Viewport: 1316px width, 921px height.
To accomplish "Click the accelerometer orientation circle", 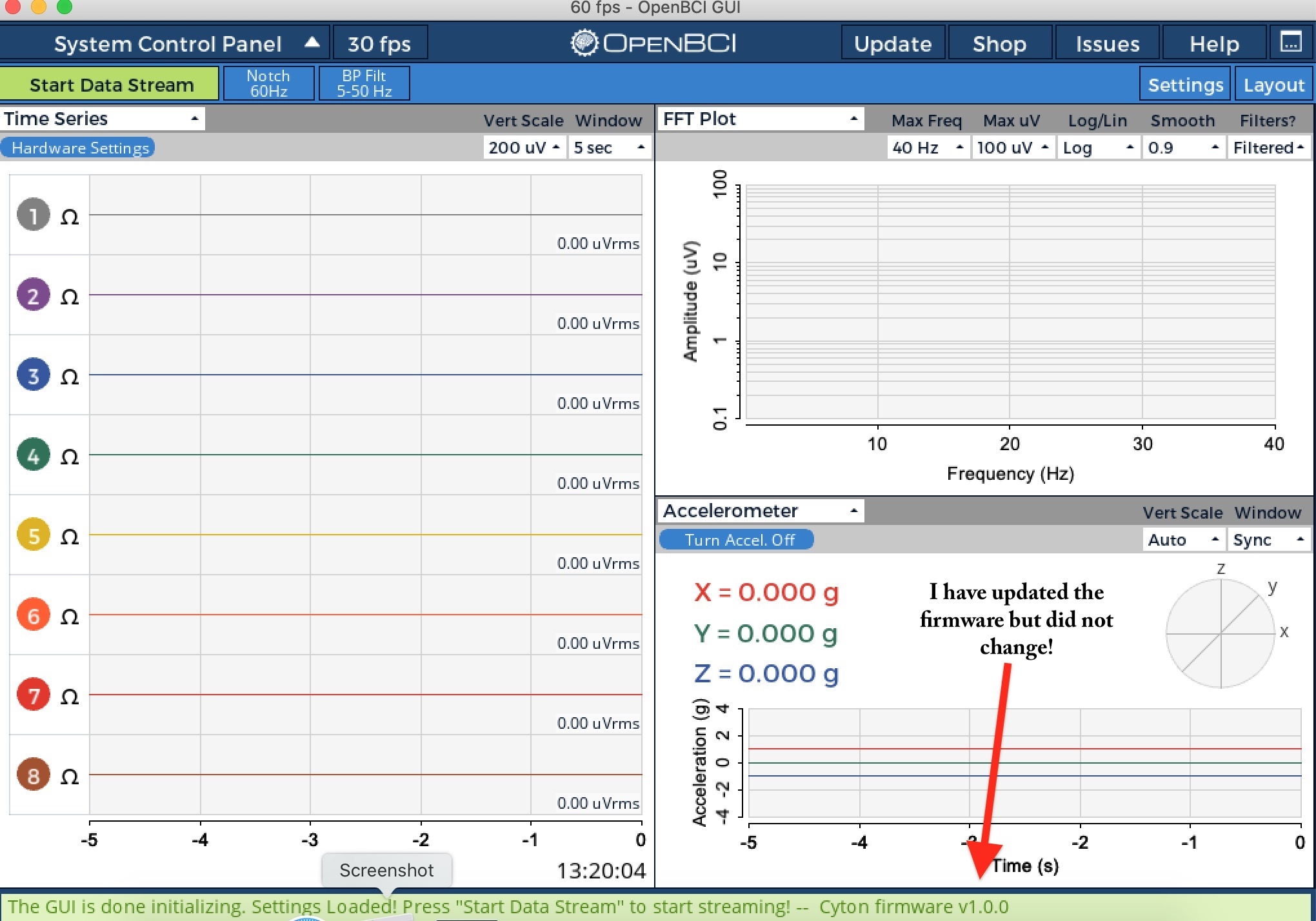I will pos(1221,633).
